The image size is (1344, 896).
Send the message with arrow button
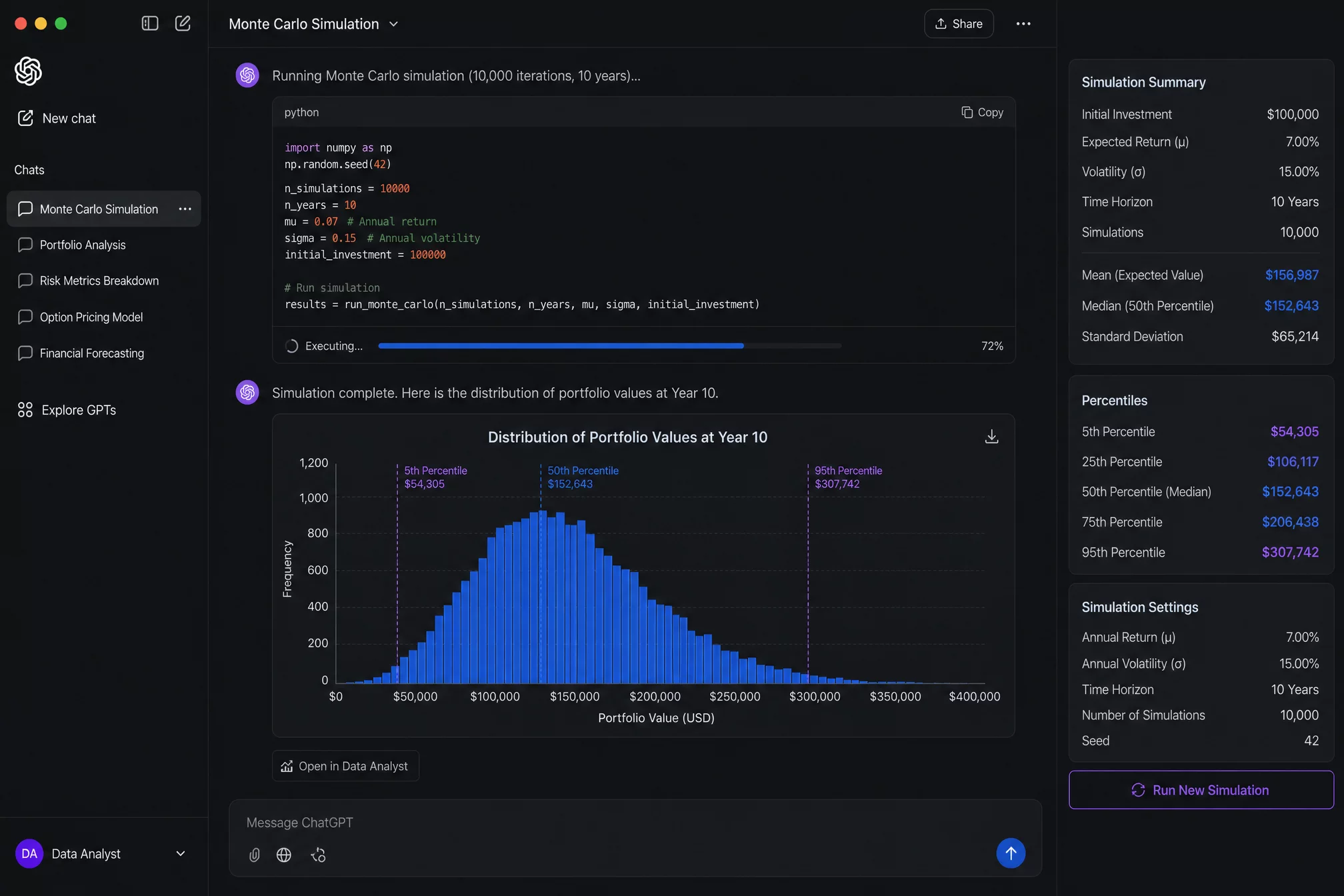tap(1011, 853)
